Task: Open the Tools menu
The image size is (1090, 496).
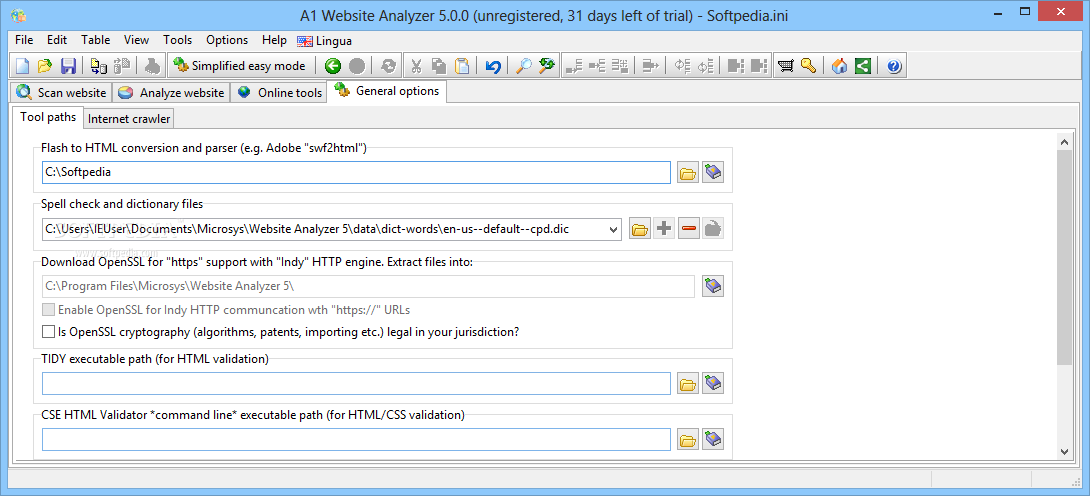Action: [x=178, y=40]
